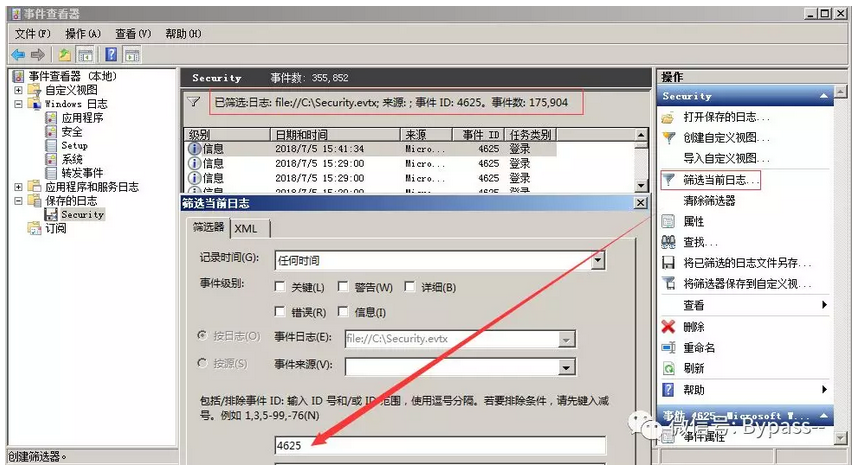Enable the 关键(L) checkbox
The height and width of the screenshot is (469, 855).
(280, 286)
